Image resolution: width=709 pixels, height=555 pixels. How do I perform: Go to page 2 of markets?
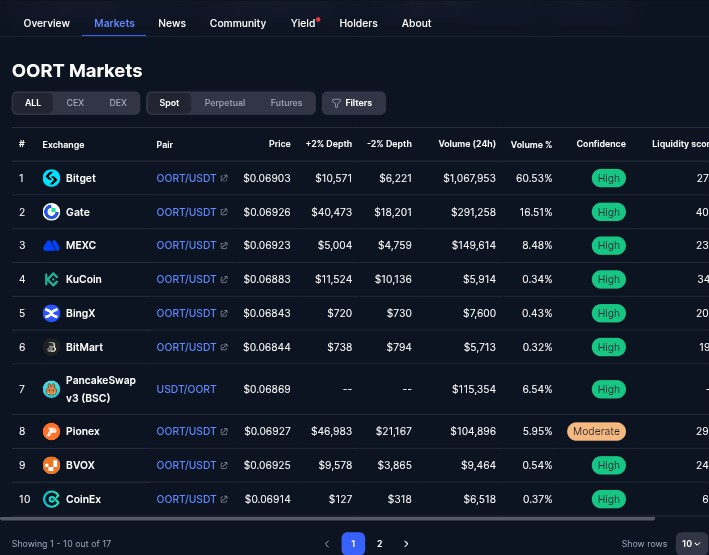(379, 544)
